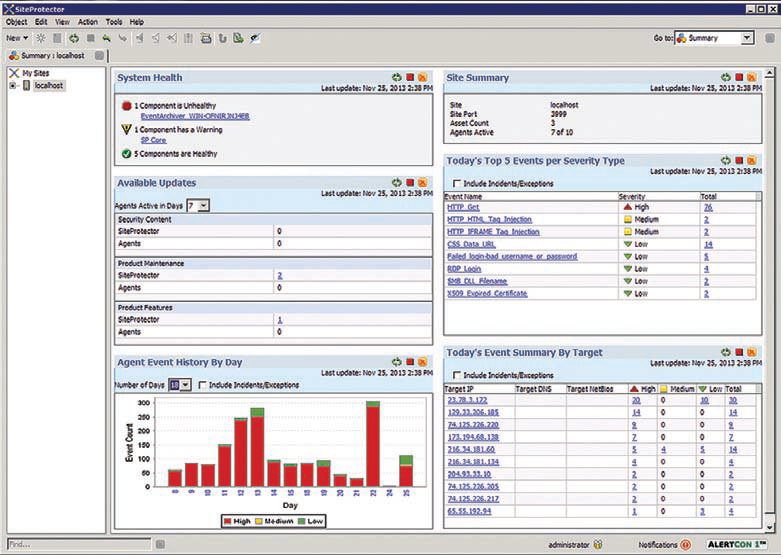783x558 pixels.
Task: Open target IP 23.78.3.172 link
Action: point(467,400)
